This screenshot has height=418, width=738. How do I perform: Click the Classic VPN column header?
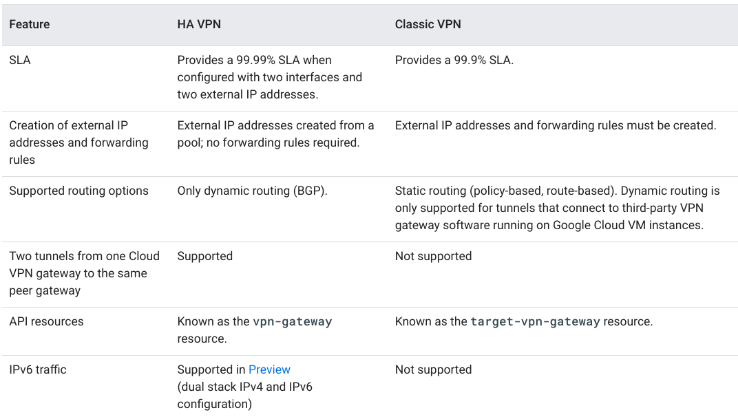coord(428,24)
